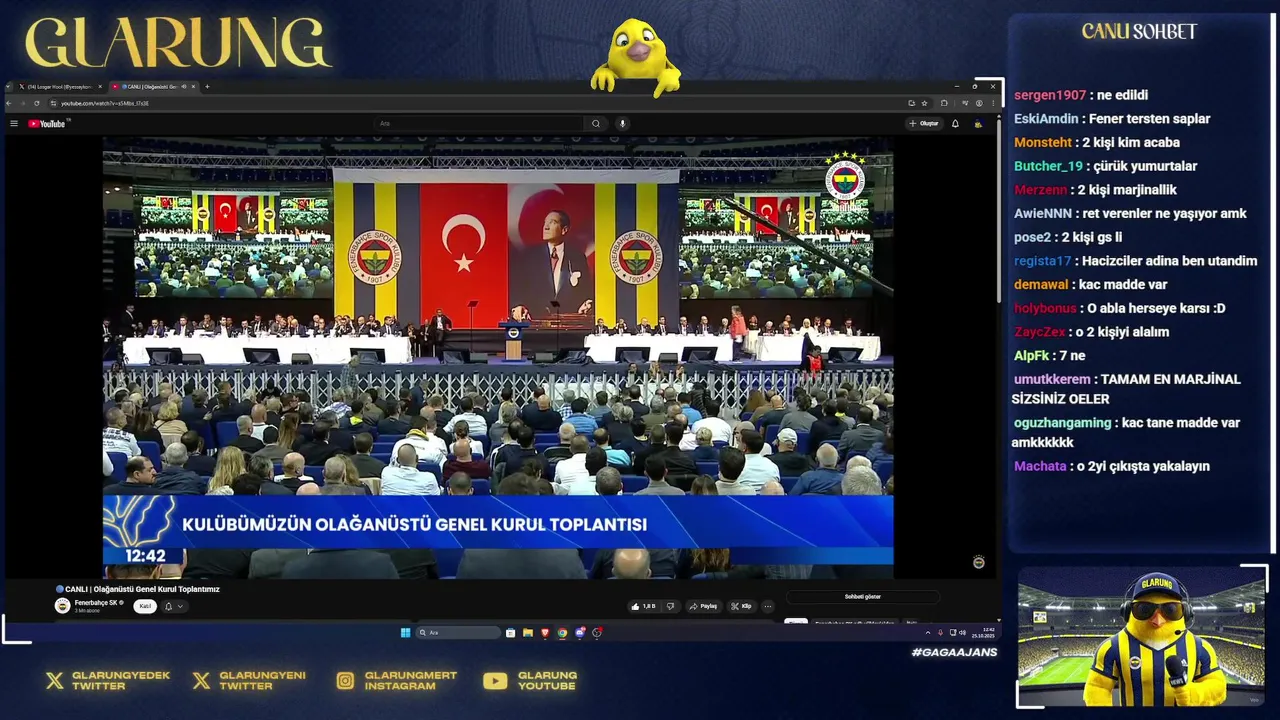
Task: Open the browser extensions puzzle icon
Action: pyautogui.click(x=944, y=103)
